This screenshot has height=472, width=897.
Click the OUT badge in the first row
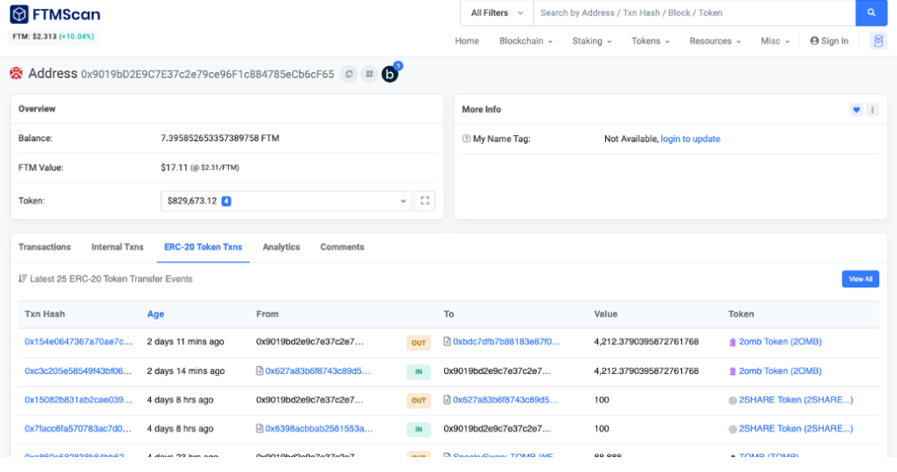pos(419,343)
